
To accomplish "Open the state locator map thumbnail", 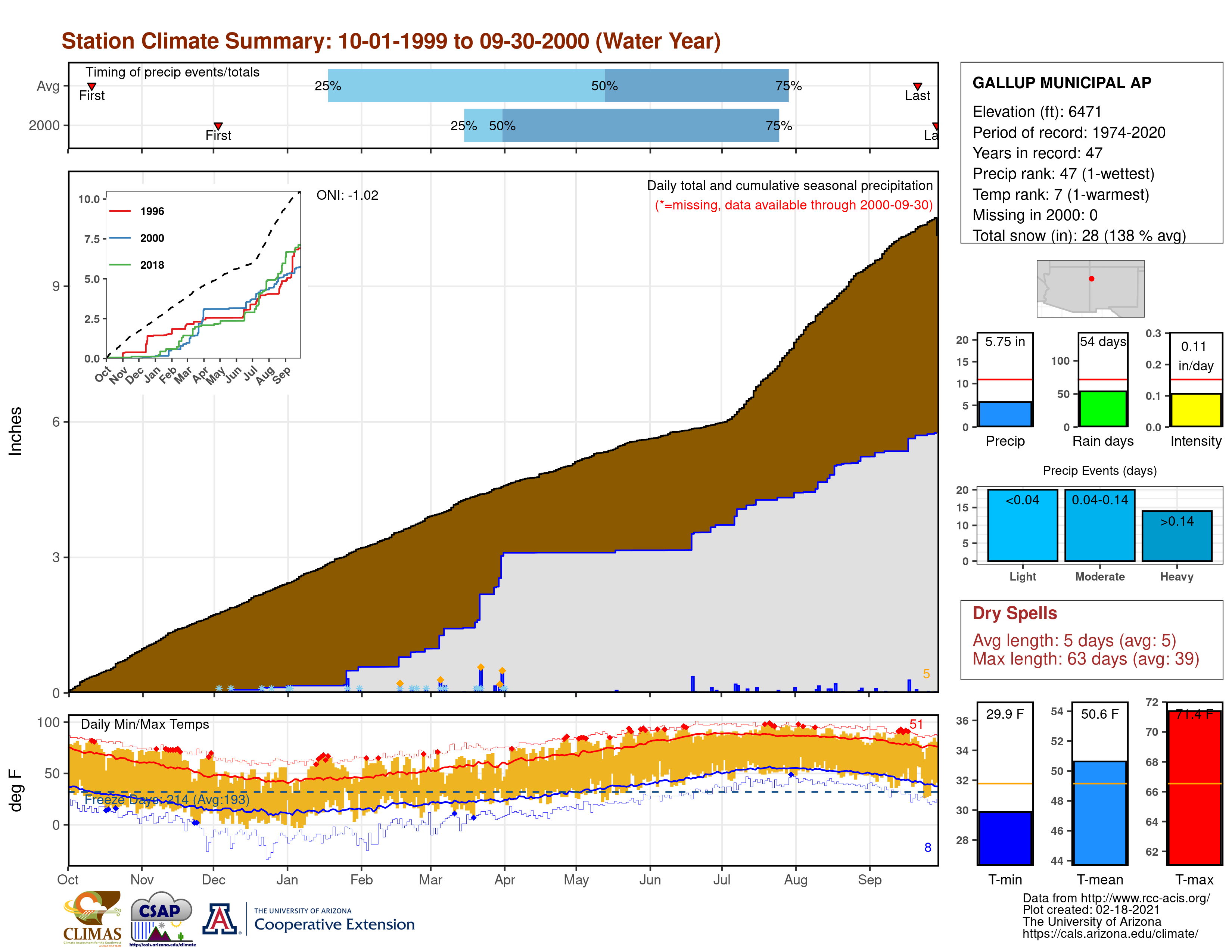I will pyautogui.click(x=1091, y=288).
